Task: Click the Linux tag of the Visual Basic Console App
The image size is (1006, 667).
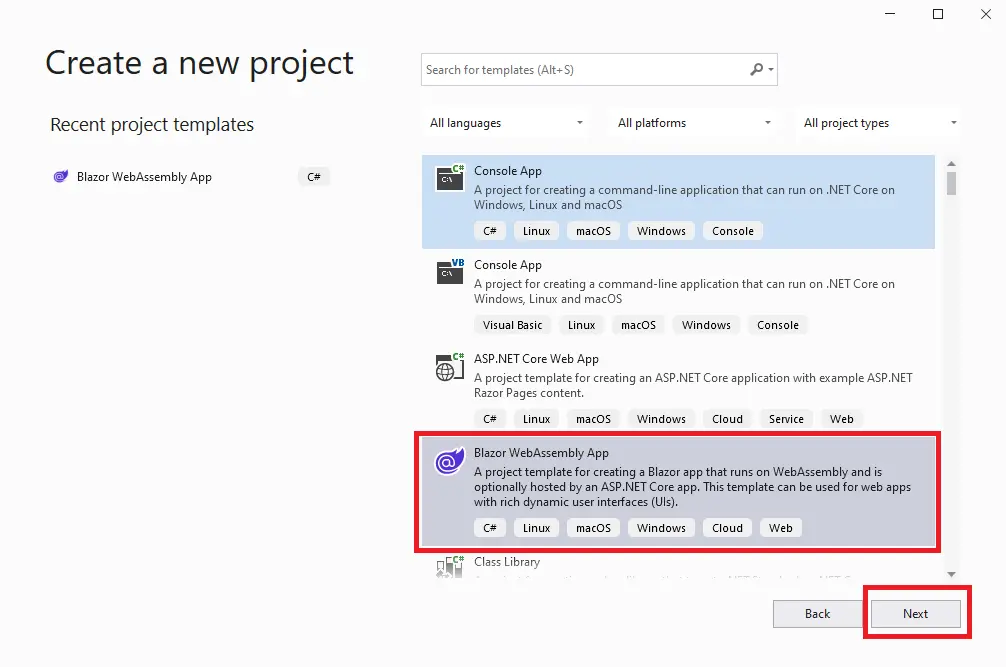Action: coord(581,325)
